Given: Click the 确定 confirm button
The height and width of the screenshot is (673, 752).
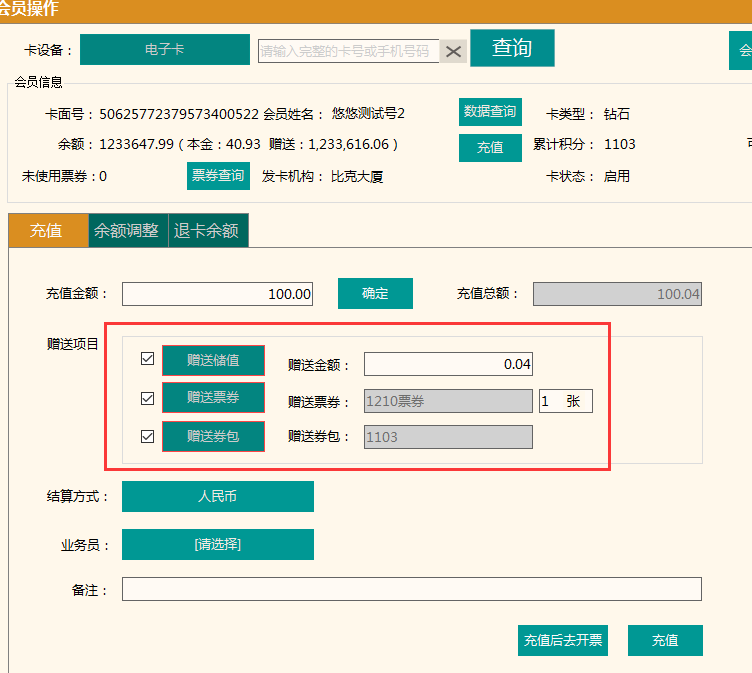Looking at the screenshot, I should [x=375, y=294].
